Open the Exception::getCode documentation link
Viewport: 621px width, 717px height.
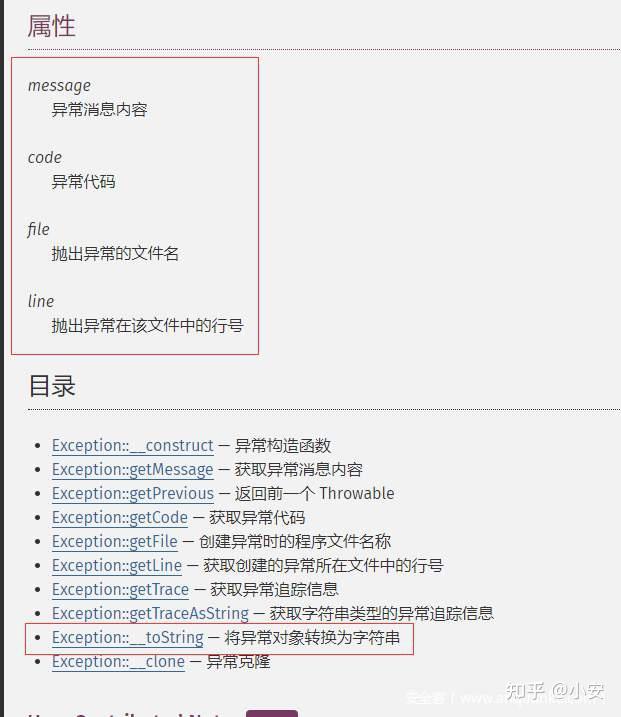pos(120,518)
